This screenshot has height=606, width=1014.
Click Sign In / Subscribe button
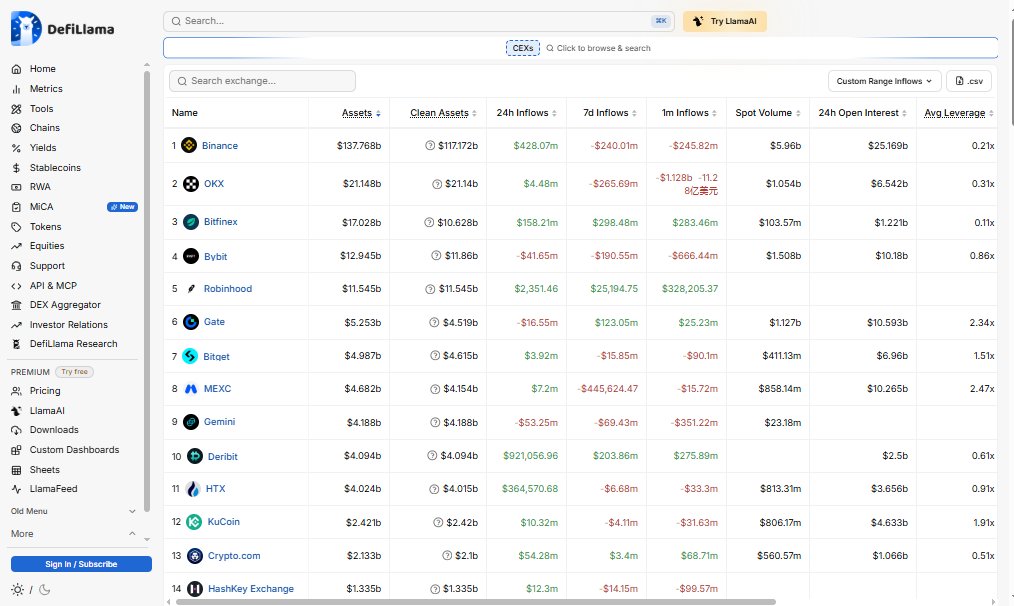coord(81,564)
